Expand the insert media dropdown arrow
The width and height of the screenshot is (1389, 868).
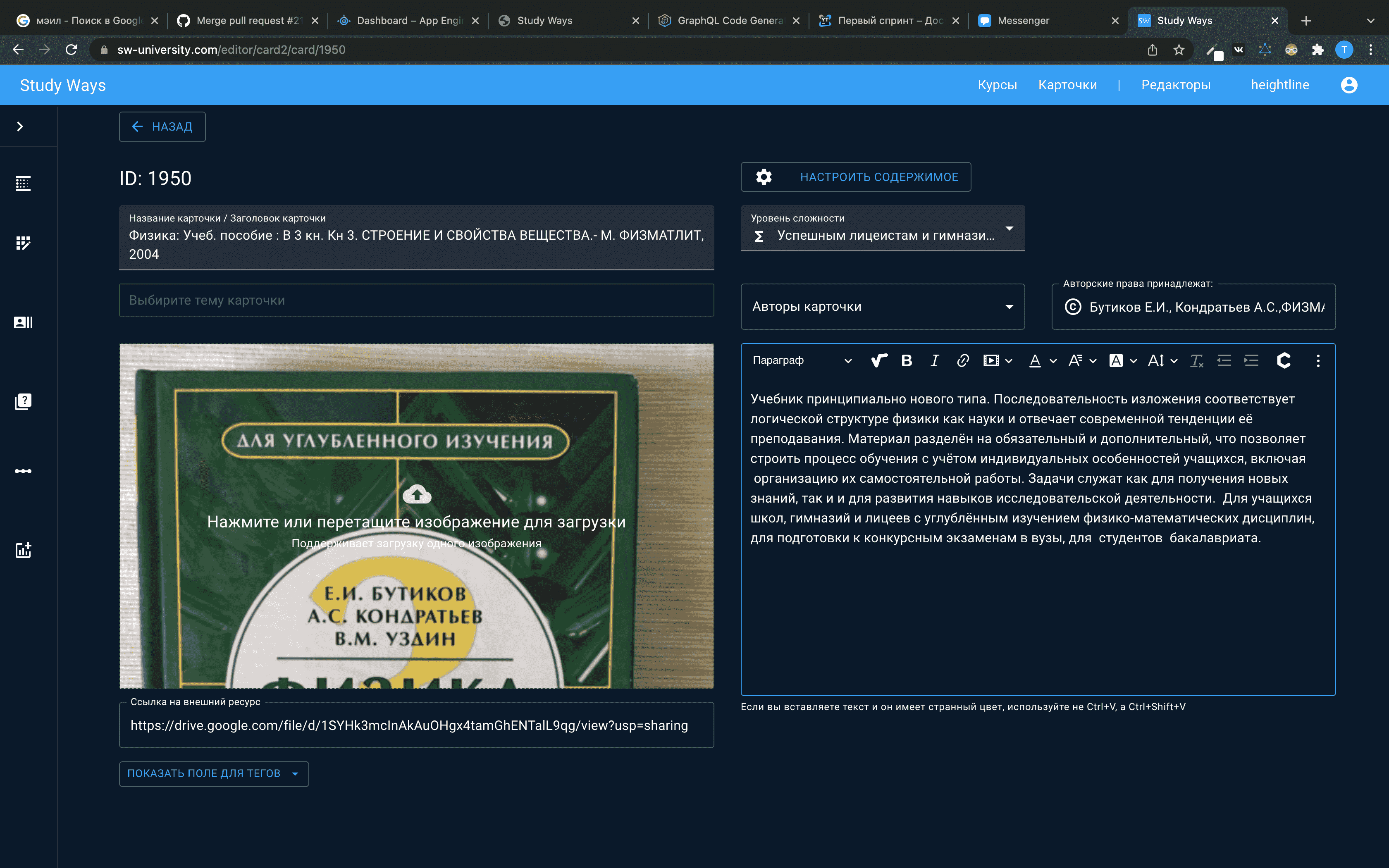[1008, 361]
